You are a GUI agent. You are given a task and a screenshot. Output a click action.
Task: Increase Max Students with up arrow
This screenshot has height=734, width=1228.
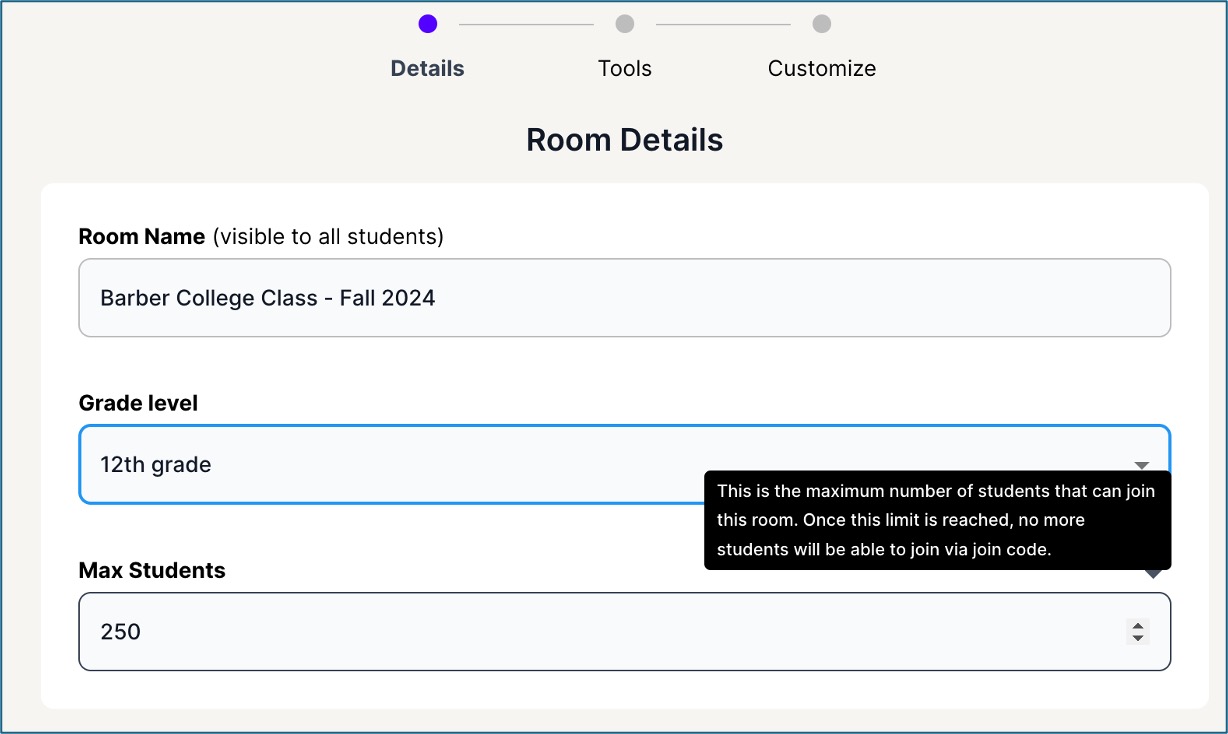[x=1137, y=626]
